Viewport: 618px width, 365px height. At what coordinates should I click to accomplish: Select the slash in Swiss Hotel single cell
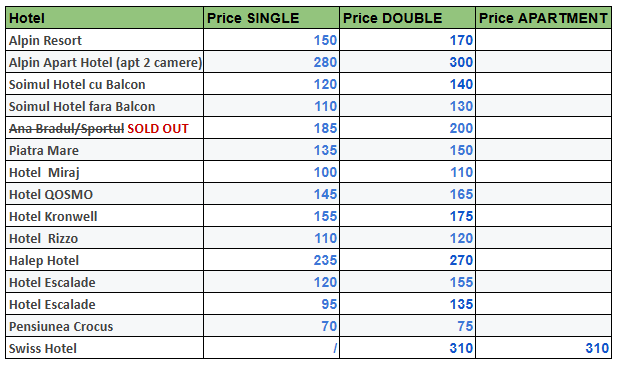coord(335,348)
